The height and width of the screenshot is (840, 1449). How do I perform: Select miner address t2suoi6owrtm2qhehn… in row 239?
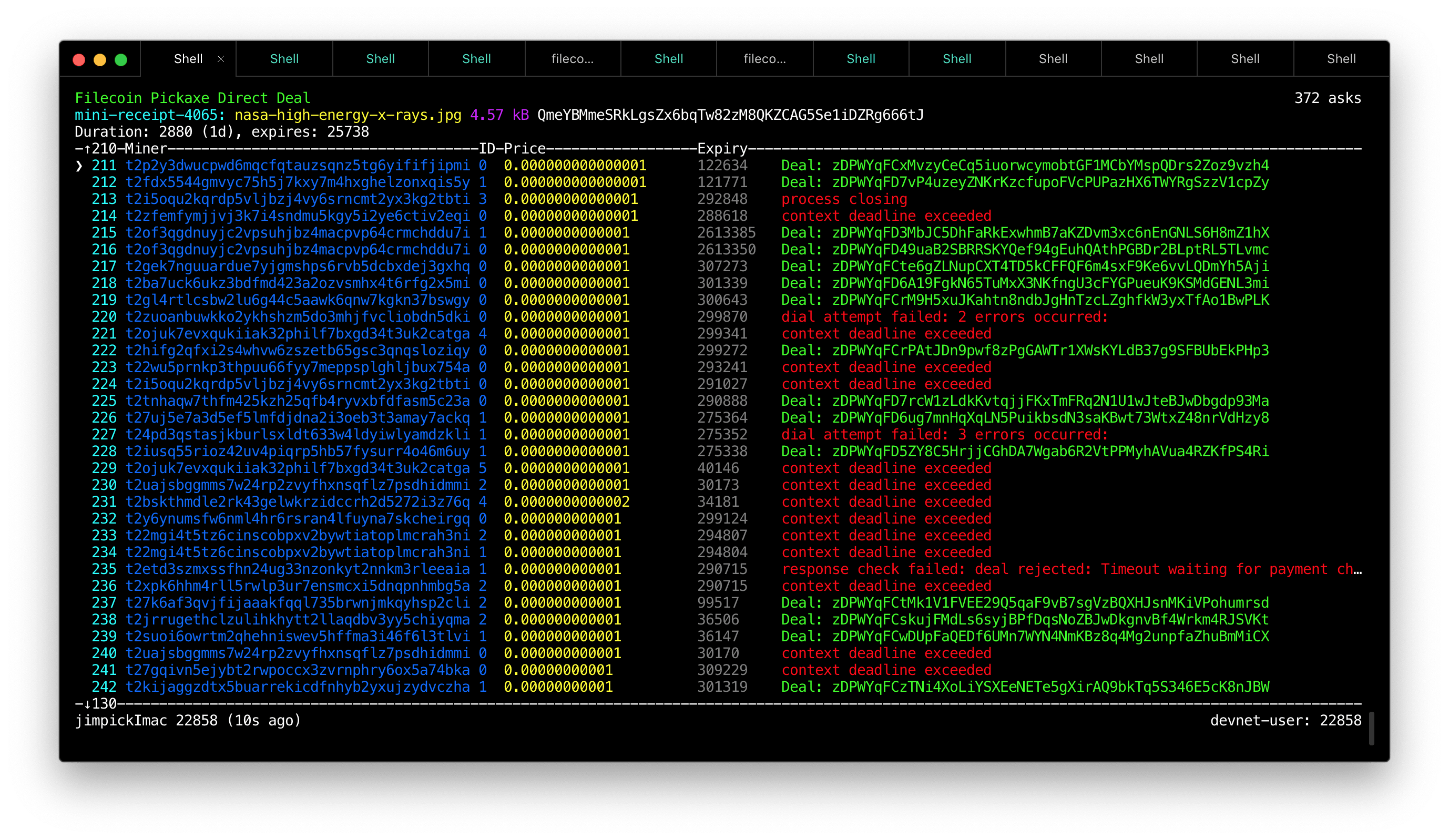click(x=298, y=637)
